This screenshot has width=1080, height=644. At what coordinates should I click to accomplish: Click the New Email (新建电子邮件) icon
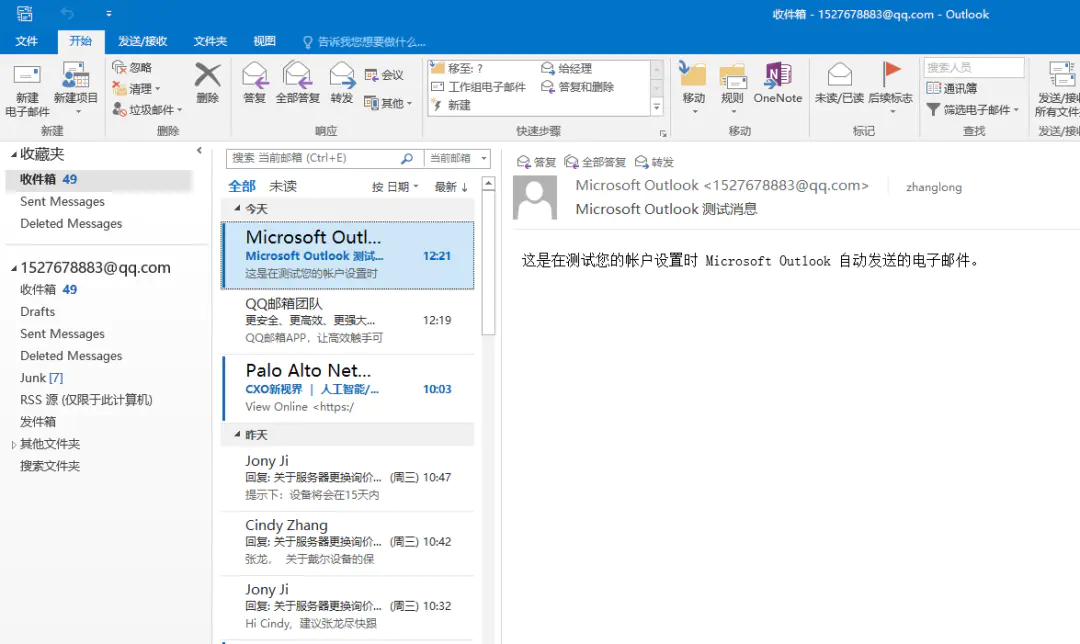[28, 90]
